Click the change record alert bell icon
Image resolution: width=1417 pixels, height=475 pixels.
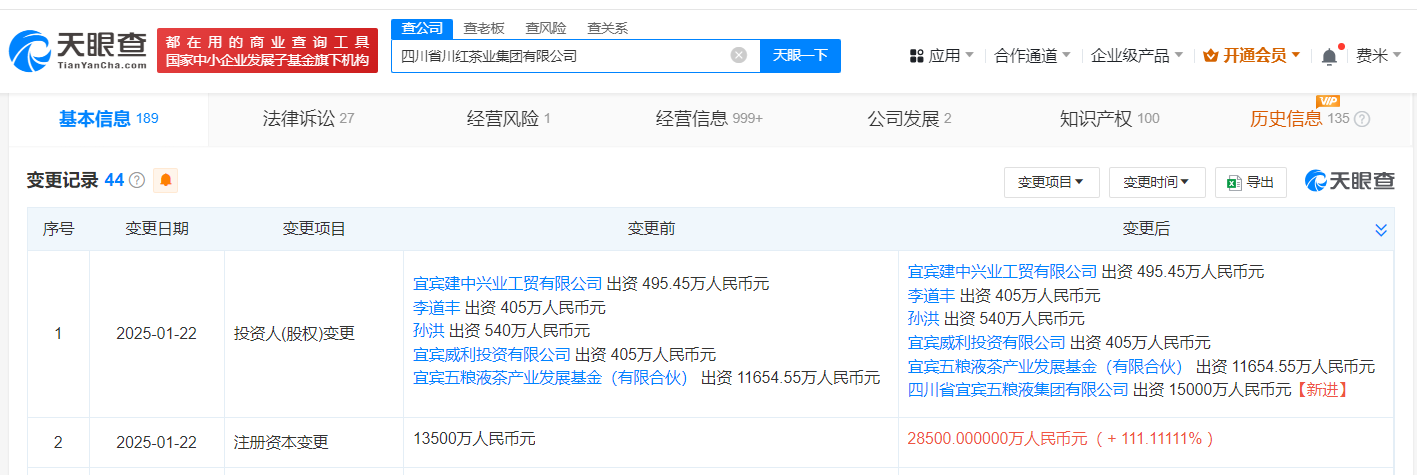(166, 180)
